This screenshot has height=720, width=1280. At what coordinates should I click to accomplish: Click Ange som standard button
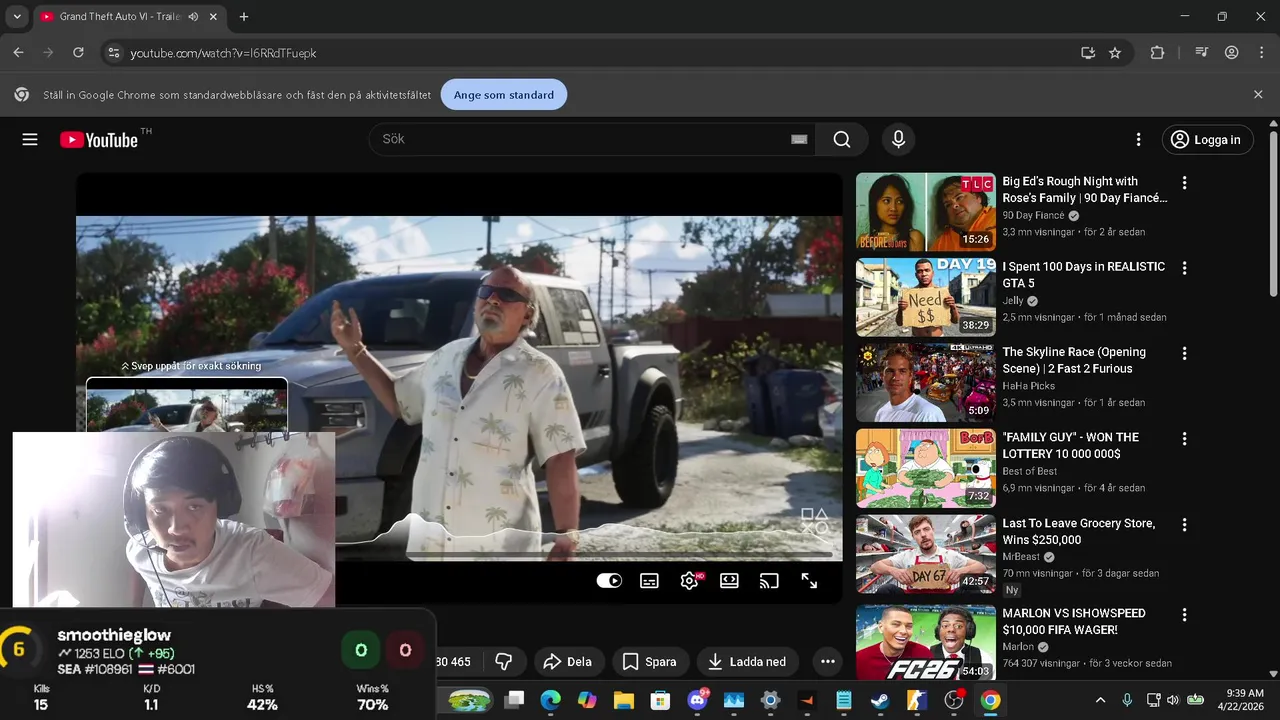point(504,95)
